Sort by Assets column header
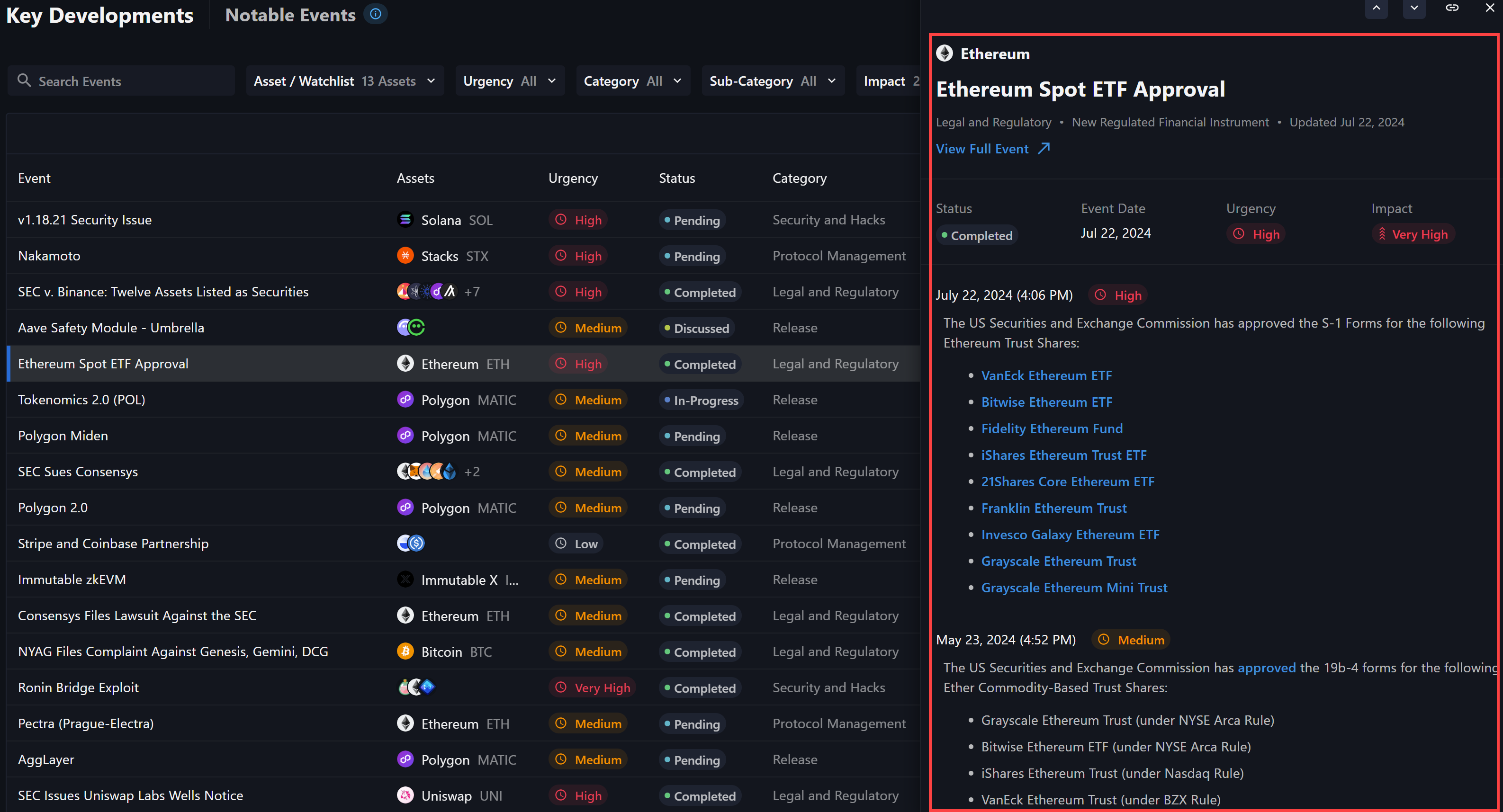The height and width of the screenshot is (812, 1503). coord(415,178)
